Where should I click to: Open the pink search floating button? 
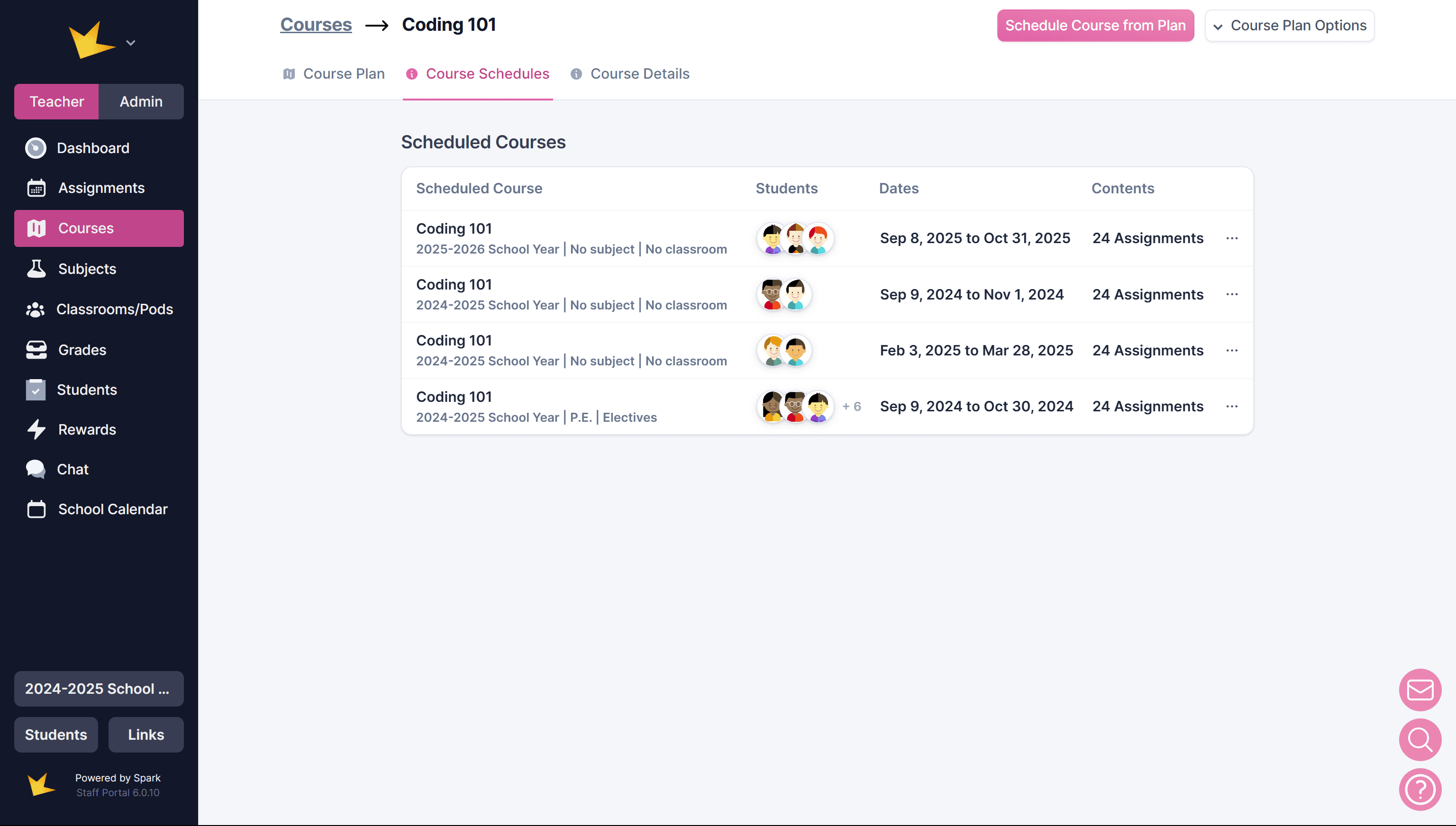pos(1420,740)
